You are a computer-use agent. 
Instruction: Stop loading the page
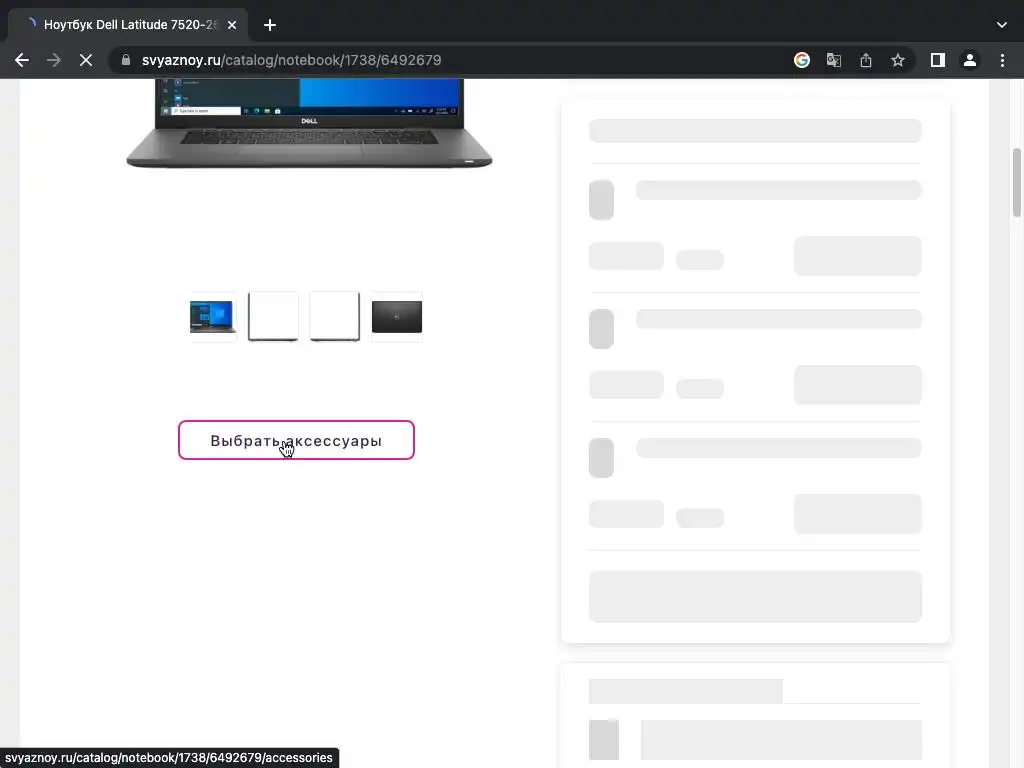pyautogui.click(x=86, y=60)
